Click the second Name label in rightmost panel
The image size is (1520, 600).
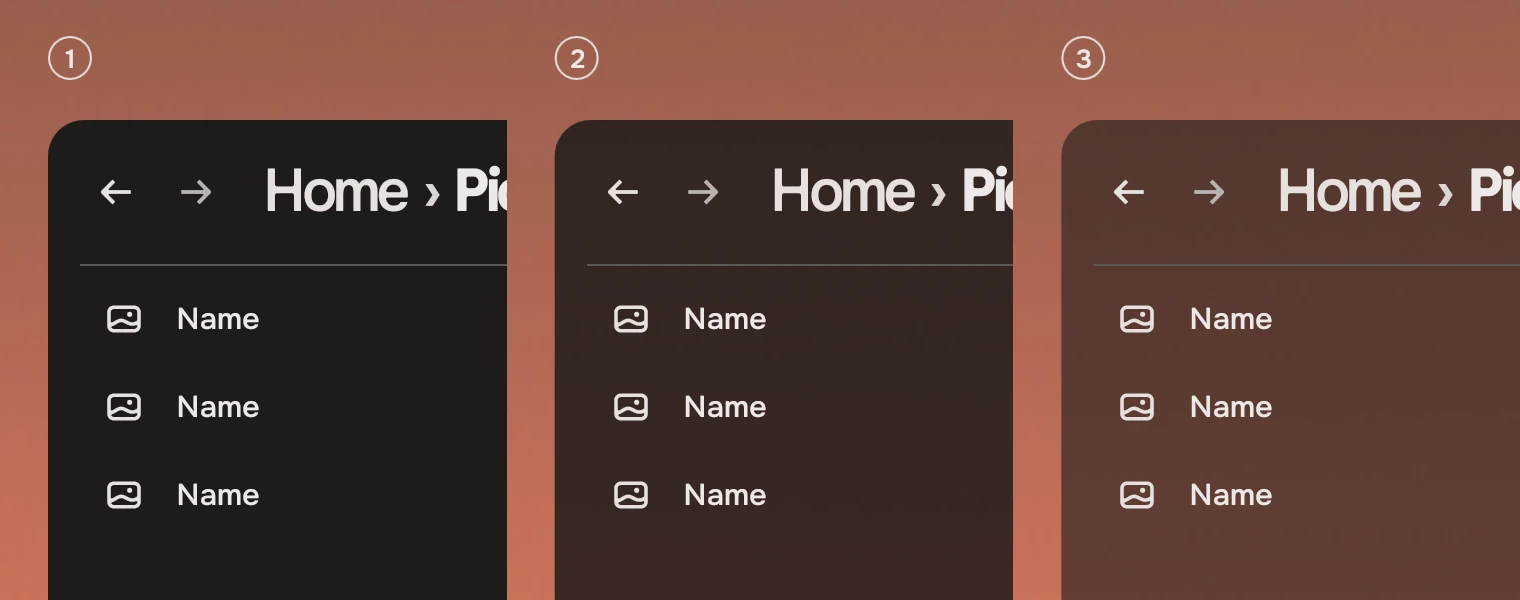(x=1231, y=407)
